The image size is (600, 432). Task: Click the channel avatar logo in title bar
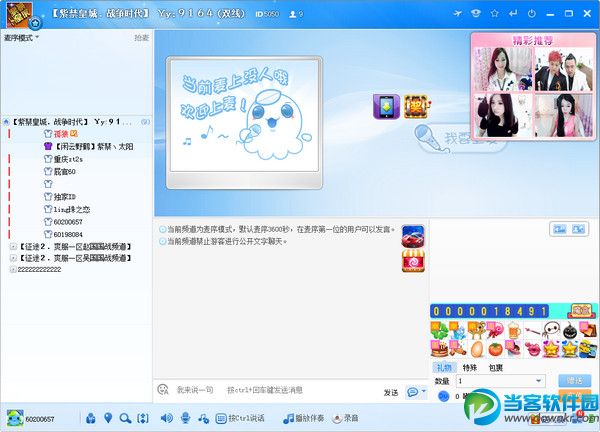(19, 15)
